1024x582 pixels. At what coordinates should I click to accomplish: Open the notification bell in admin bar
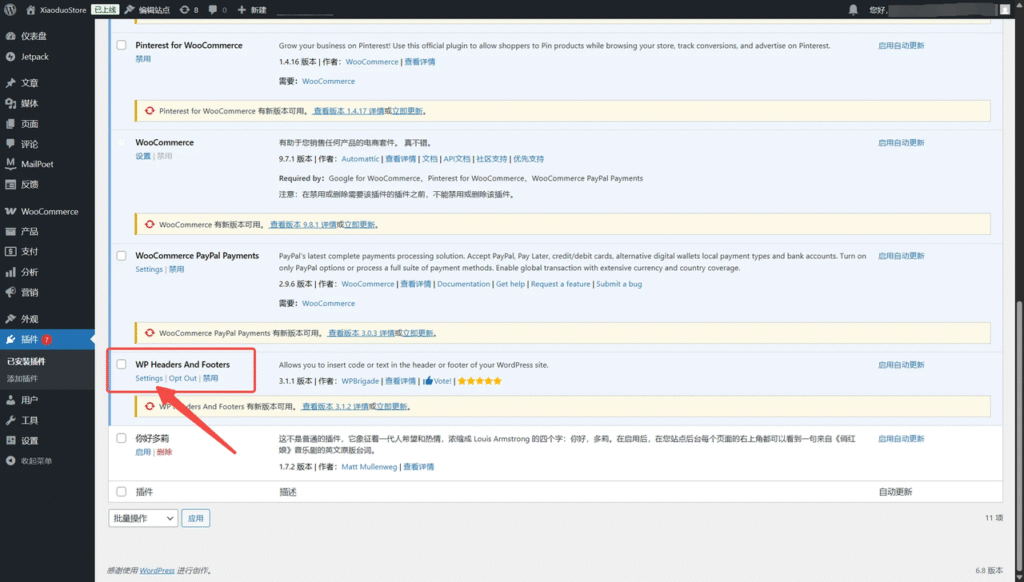click(x=853, y=10)
